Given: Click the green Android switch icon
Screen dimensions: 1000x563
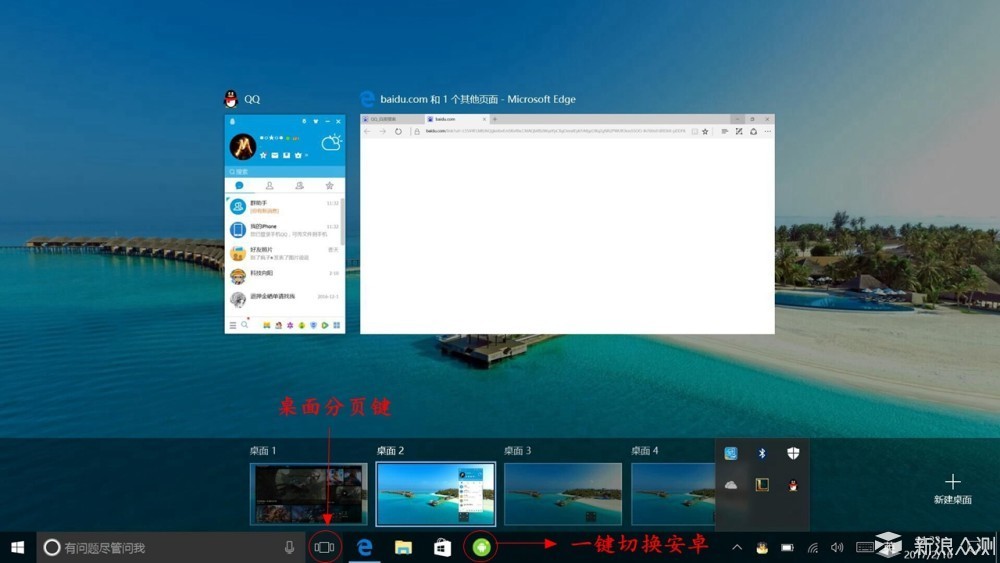Looking at the screenshot, I should (480, 547).
